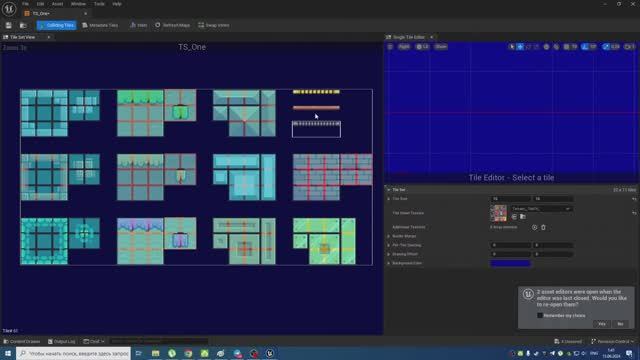The width and height of the screenshot is (640, 360).
Task: Use selected asset for Tile Sheet Texture
Action: coord(514,217)
